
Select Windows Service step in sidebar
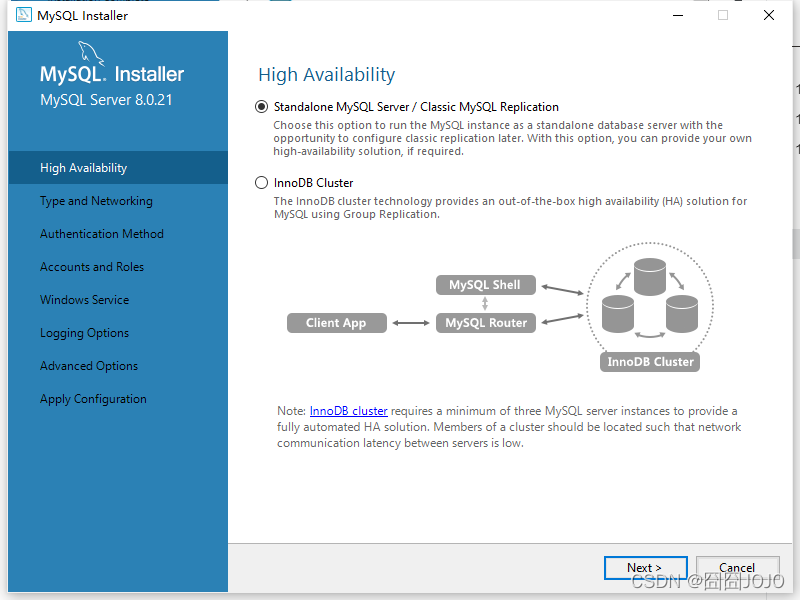coord(85,299)
